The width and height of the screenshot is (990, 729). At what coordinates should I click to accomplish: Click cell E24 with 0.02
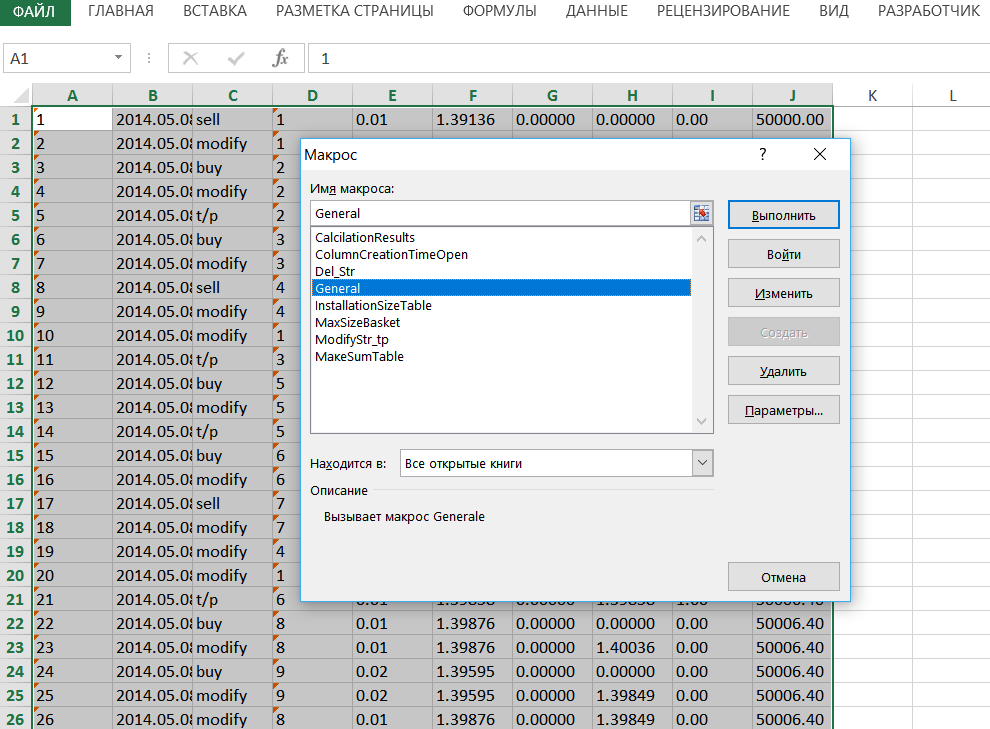(392, 671)
